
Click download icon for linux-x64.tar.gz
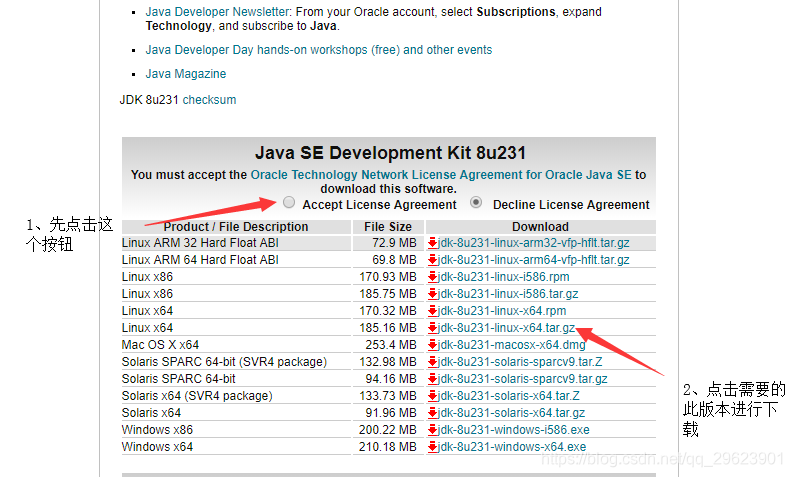coord(432,328)
